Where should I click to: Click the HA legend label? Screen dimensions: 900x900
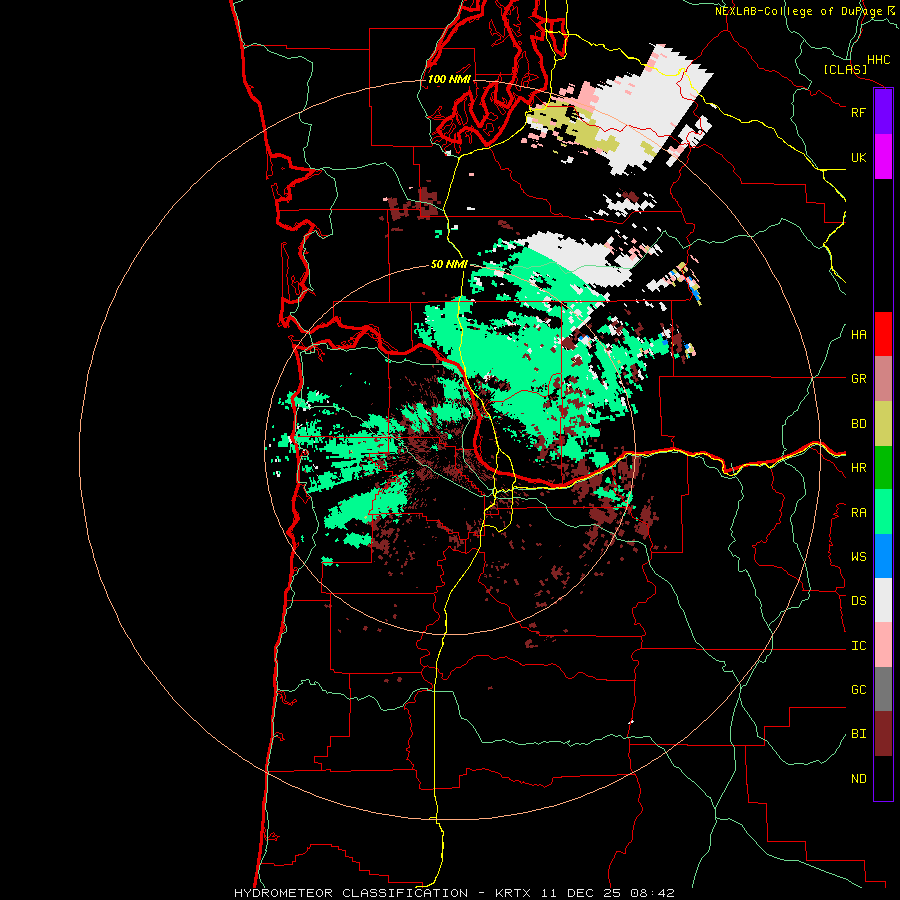point(858,335)
